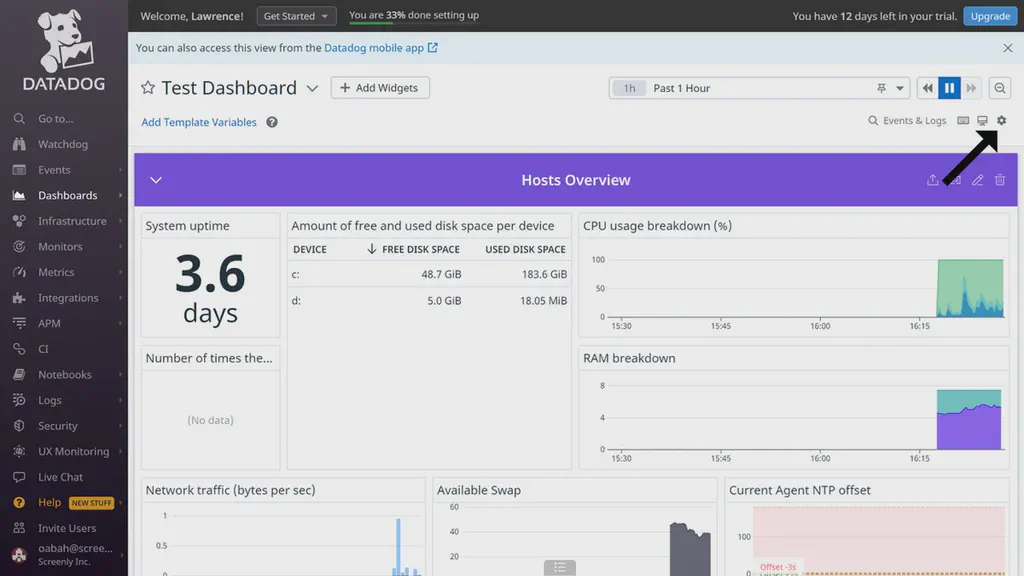This screenshot has height=576, width=1024.
Task: Open the Get Started menu
Action: 295,16
